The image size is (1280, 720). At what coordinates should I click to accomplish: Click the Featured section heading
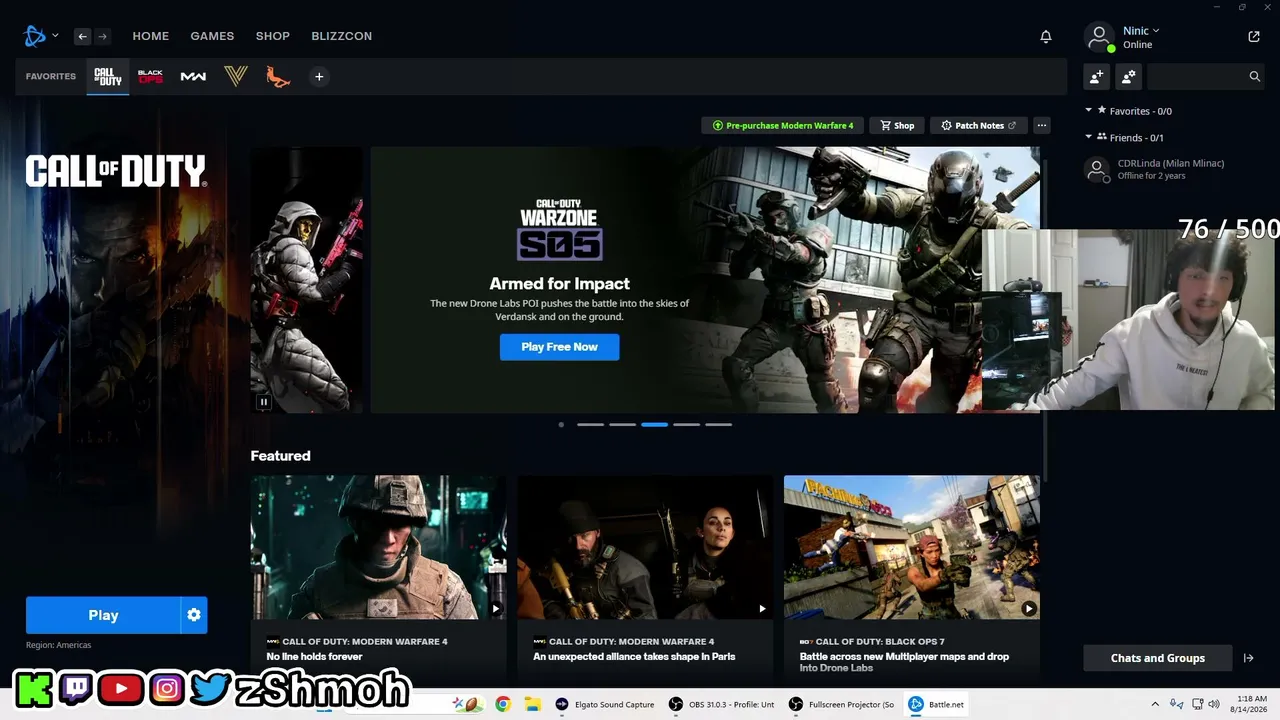pyautogui.click(x=281, y=456)
